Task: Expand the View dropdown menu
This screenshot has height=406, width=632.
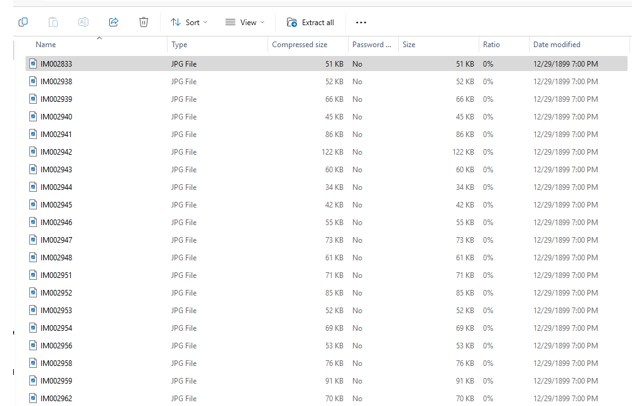Action: click(x=244, y=22)
